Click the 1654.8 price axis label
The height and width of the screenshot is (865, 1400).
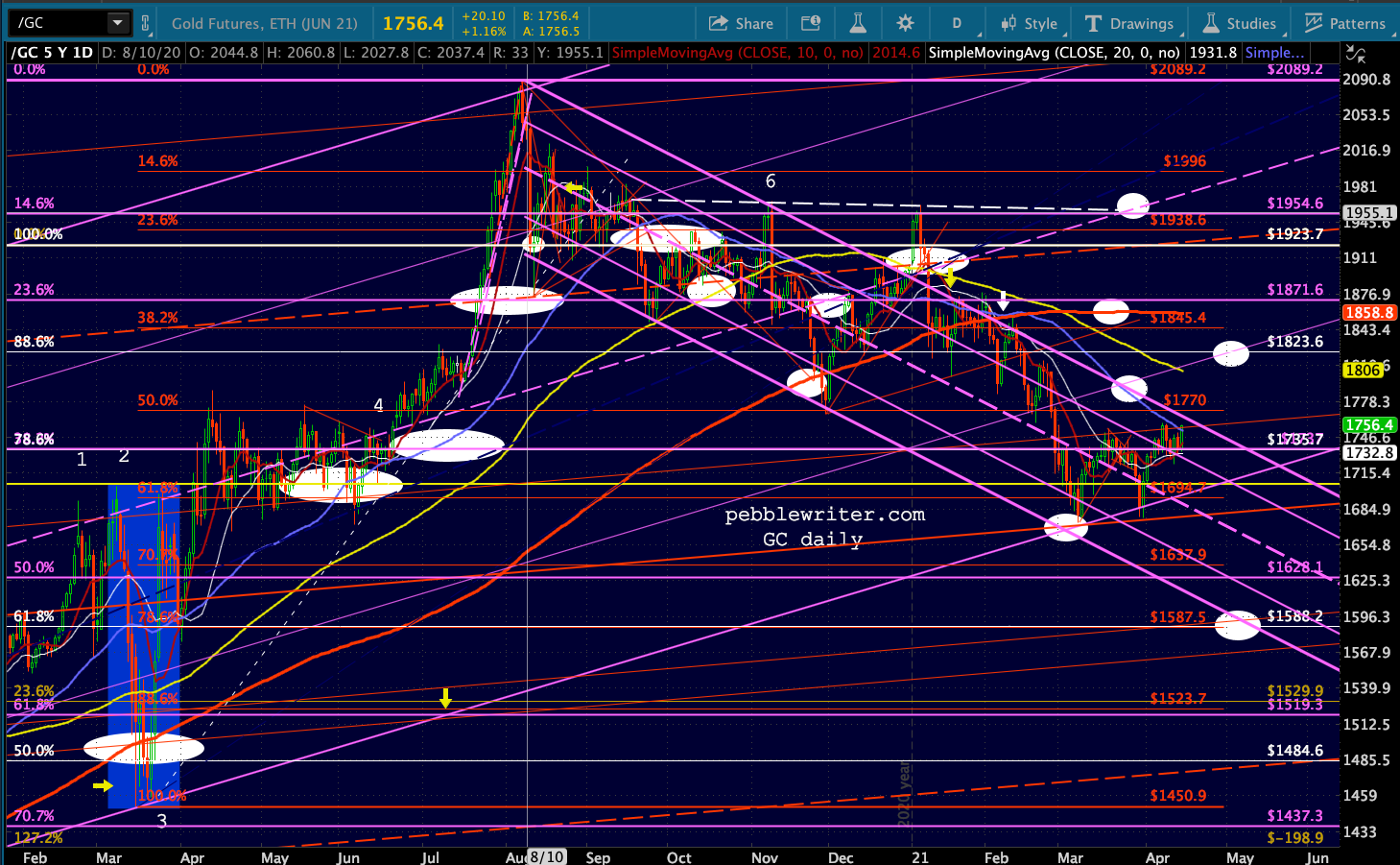coord(1366,544)
